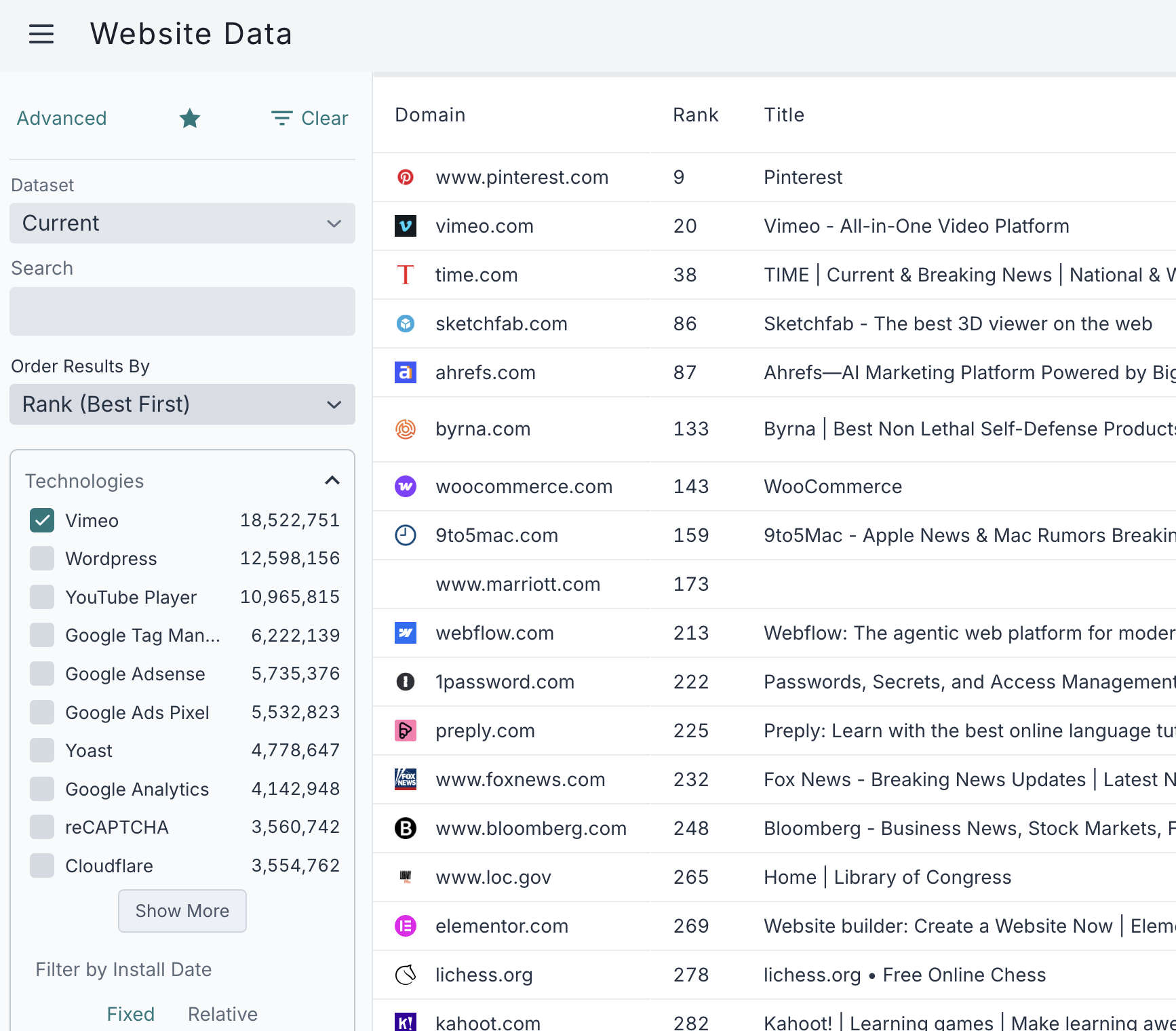Viewport: 1176px width, 1031px height.
Task: Click the 1password icon
Action: click(406, 682)
